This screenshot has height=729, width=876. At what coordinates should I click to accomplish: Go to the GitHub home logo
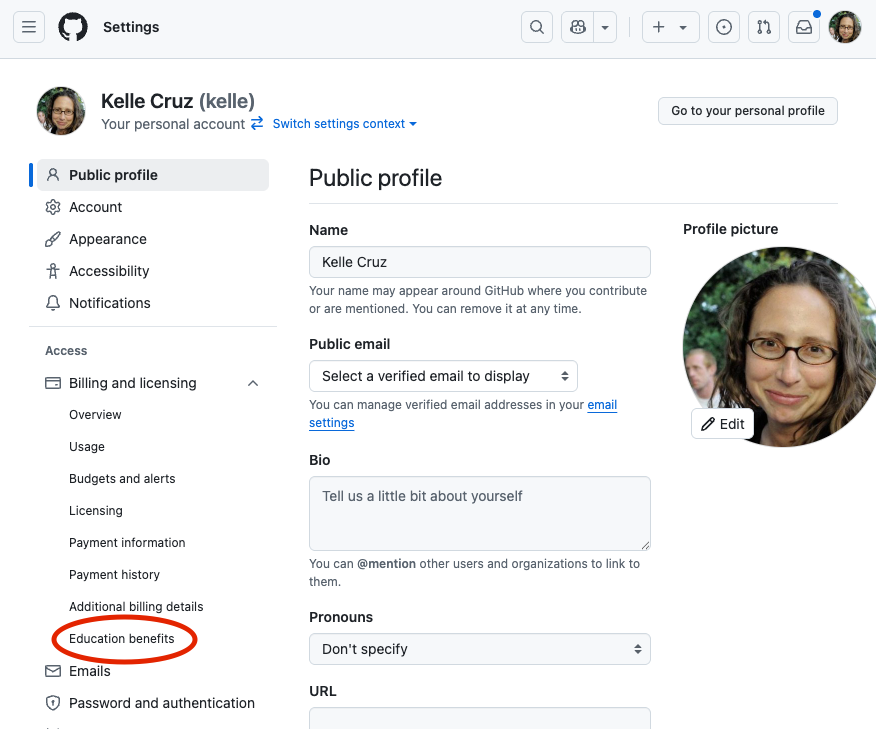(x=73, y=27)
